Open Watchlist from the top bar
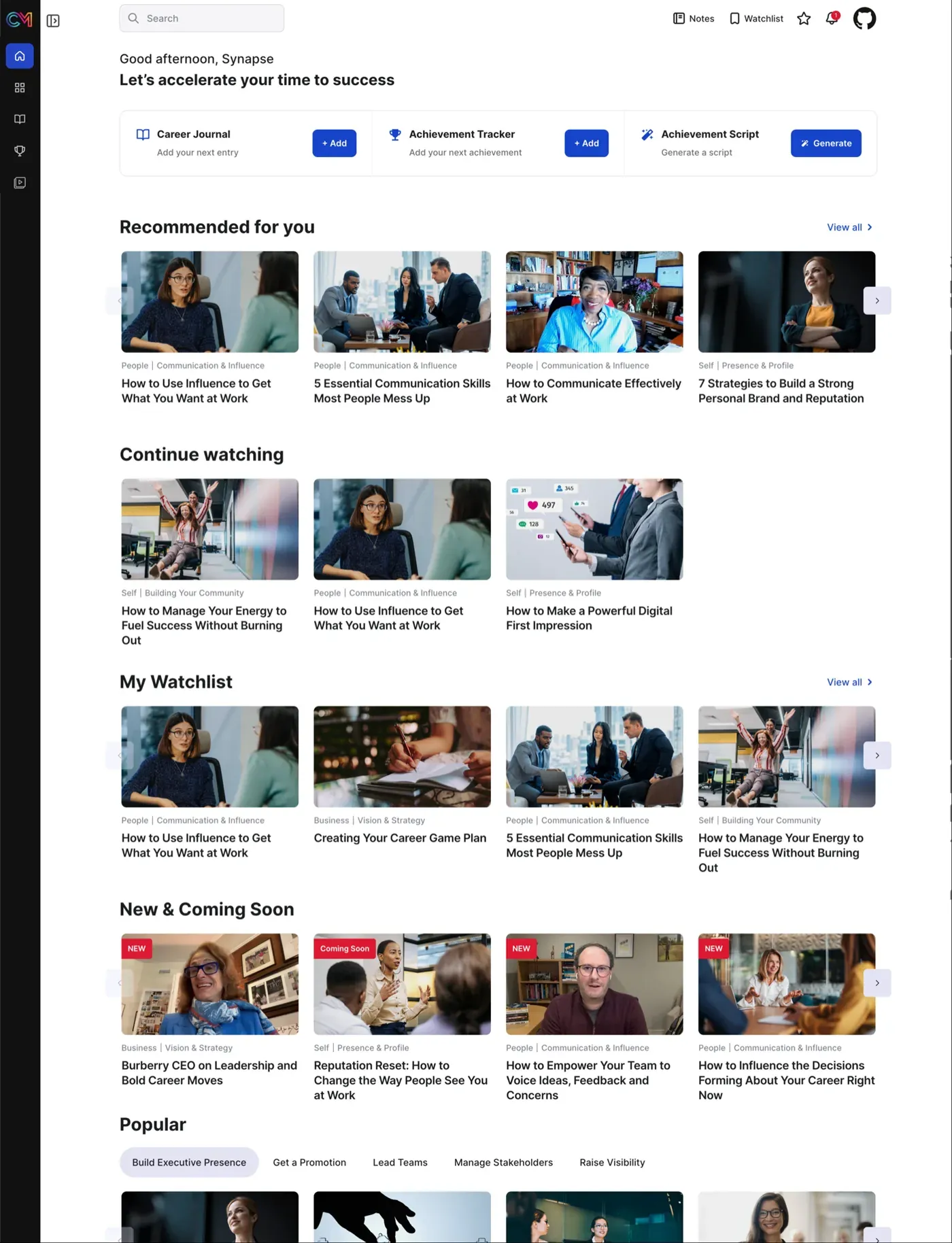The height and width of the screenshot is (1243, 952). click(756, 18)
